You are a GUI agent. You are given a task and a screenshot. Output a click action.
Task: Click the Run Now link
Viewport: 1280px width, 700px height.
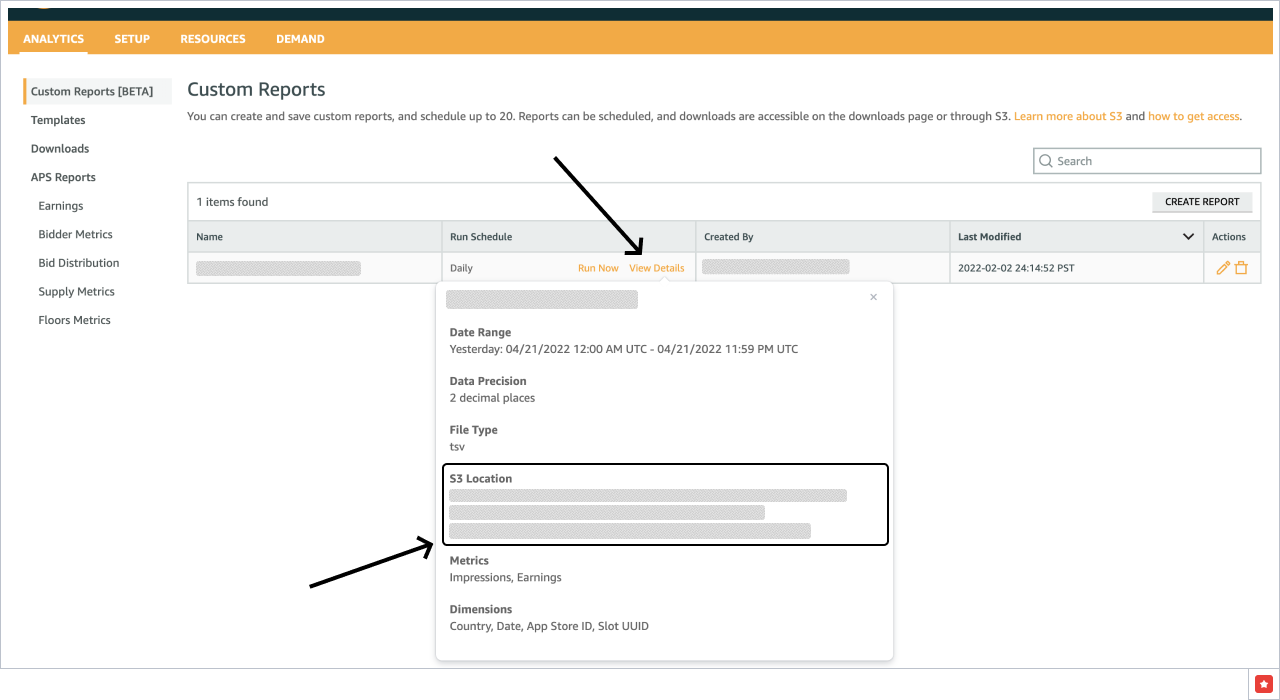[598, 268]
